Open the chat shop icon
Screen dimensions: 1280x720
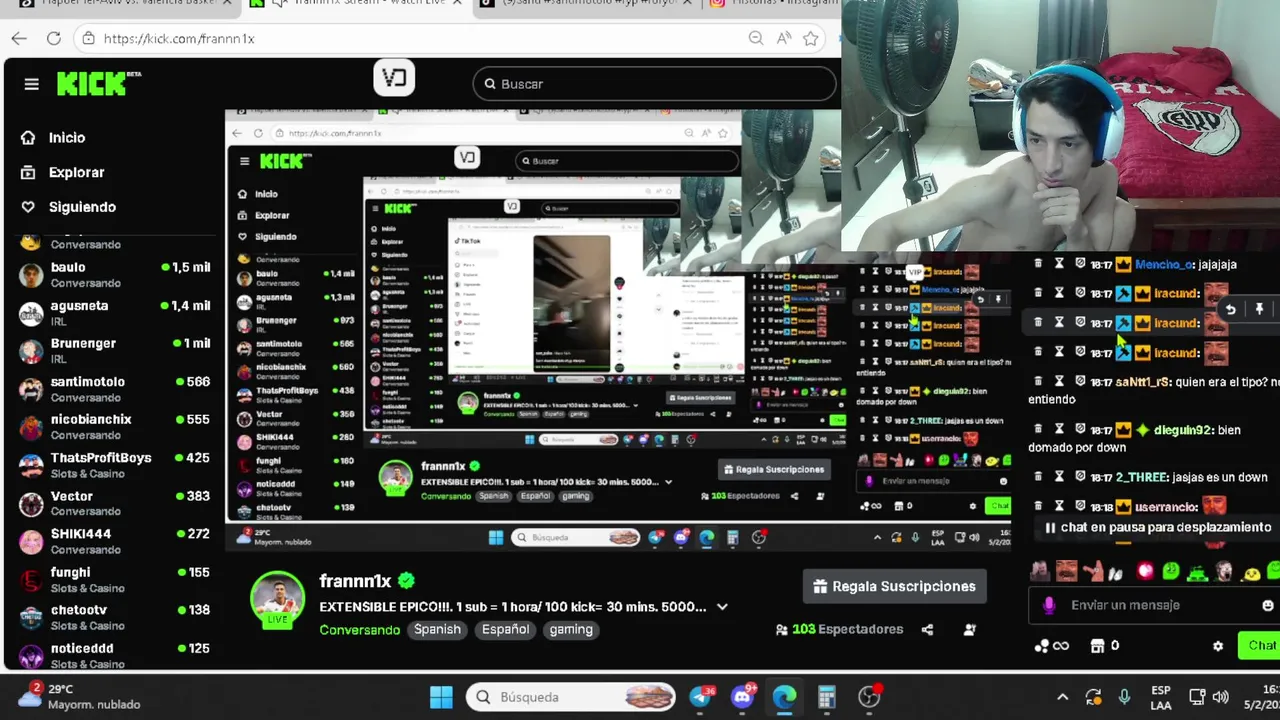pyautogui.click(x=1097, y=646)
